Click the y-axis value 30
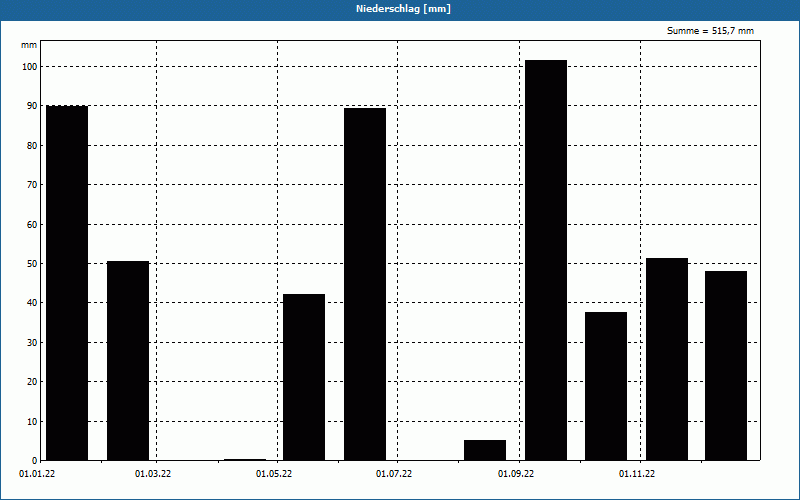Viewport: 800px width, 500px height. pyautogui.click(x=33, y=343)
